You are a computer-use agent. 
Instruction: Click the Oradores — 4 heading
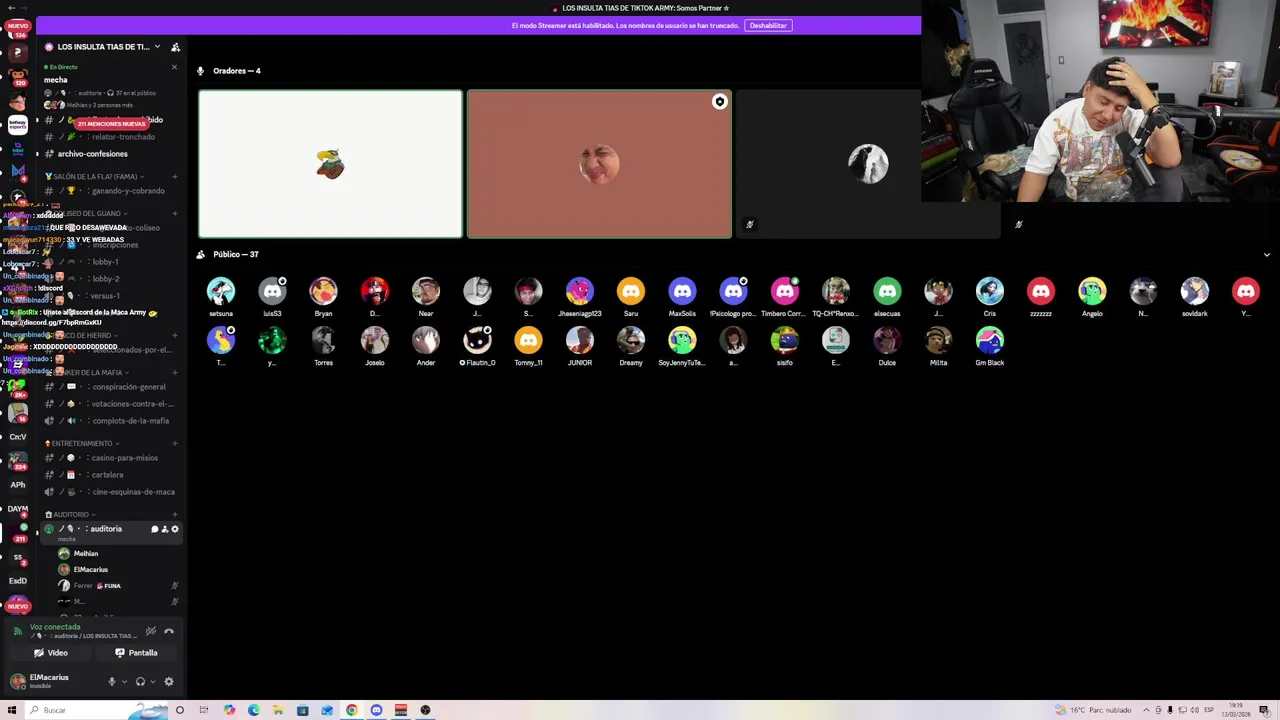point(236,71)
